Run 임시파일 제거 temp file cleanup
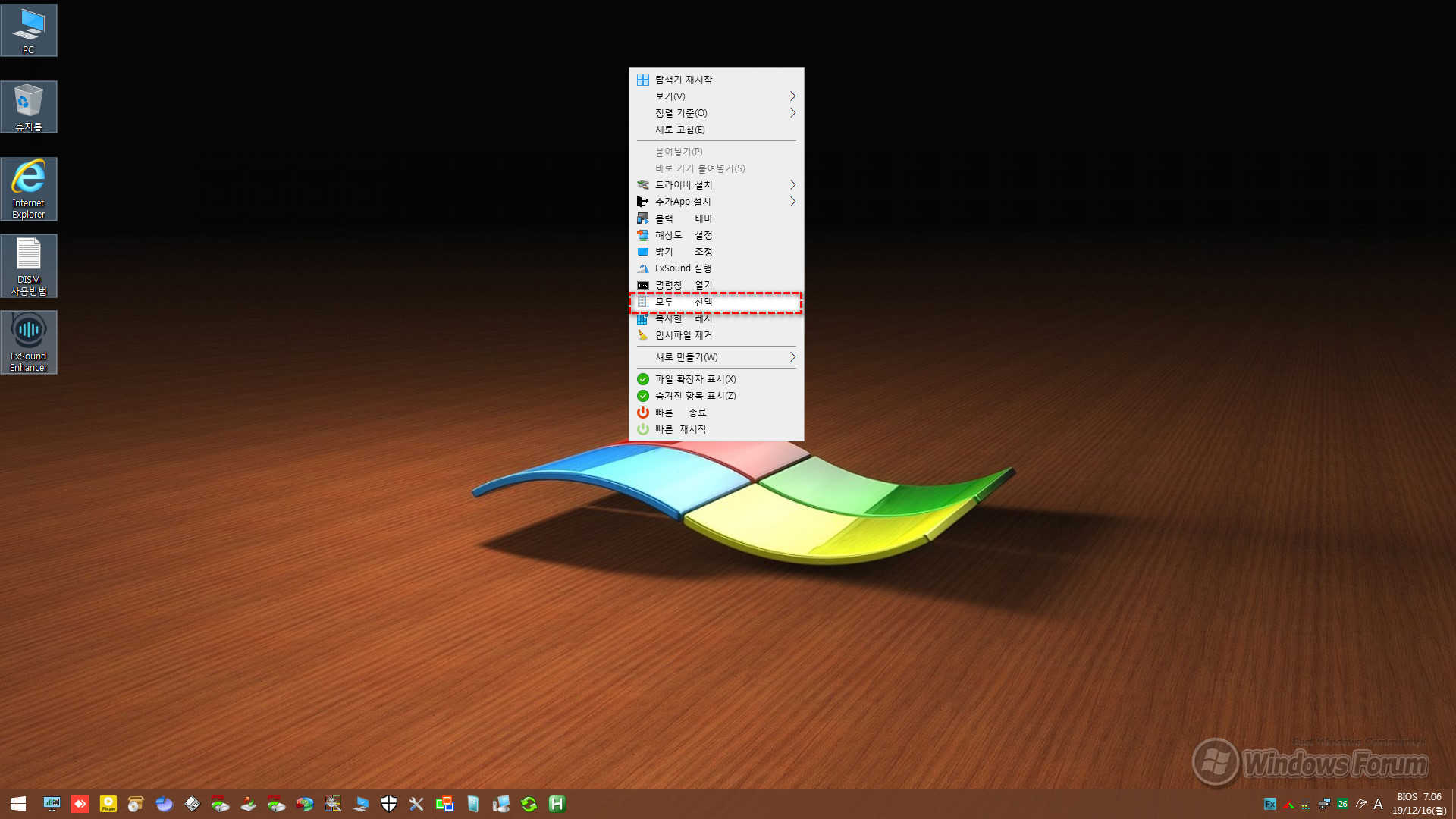This screenshot has width=1456, height=819. [x=716, y=335]
